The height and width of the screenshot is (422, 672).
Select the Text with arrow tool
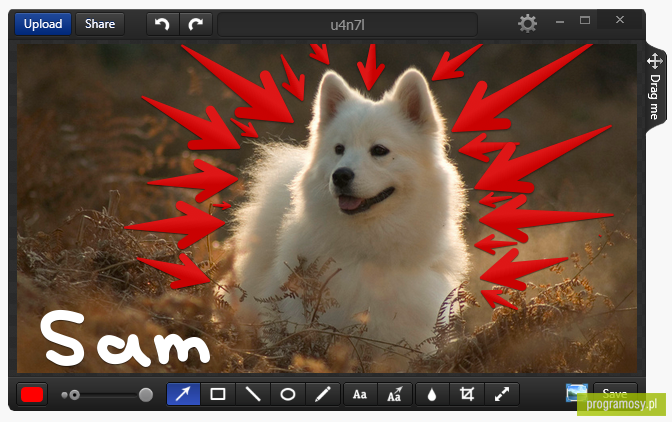(395, 394)
